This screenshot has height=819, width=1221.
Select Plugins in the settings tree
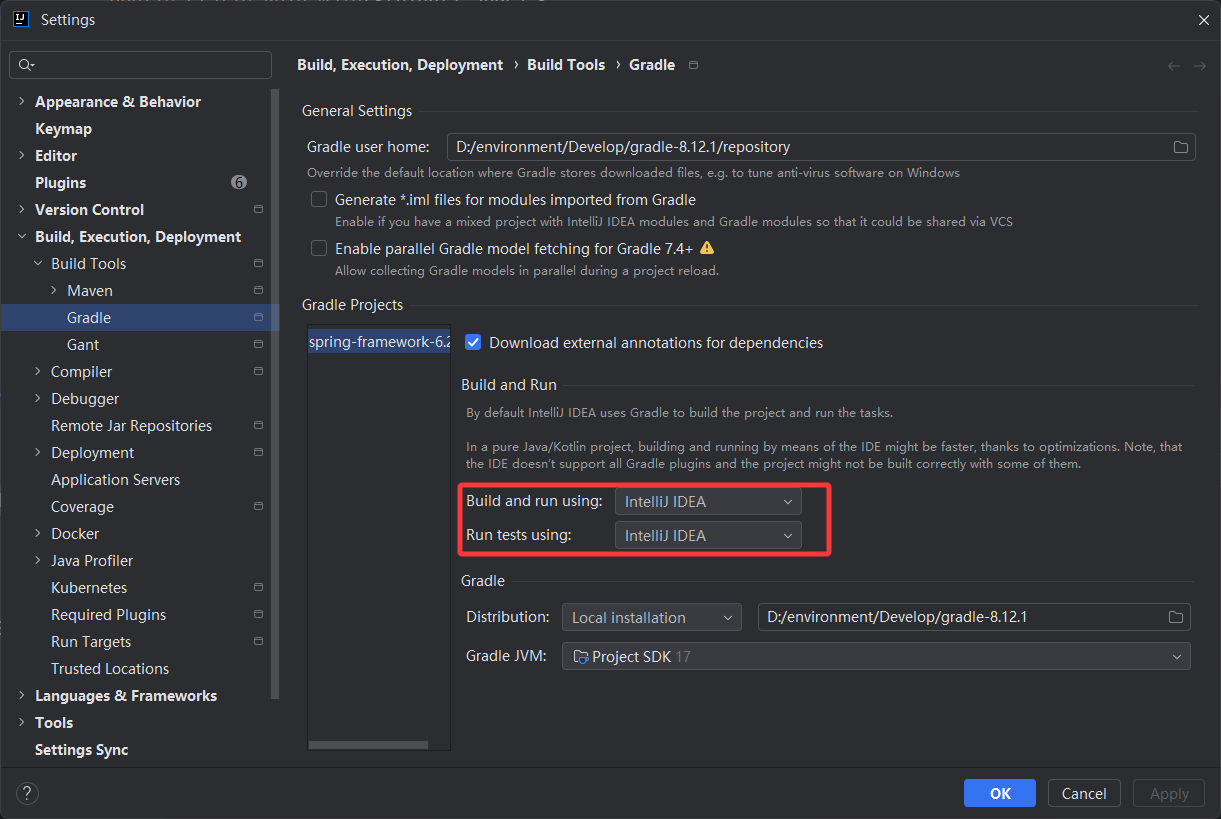click(x=60, y=183)
